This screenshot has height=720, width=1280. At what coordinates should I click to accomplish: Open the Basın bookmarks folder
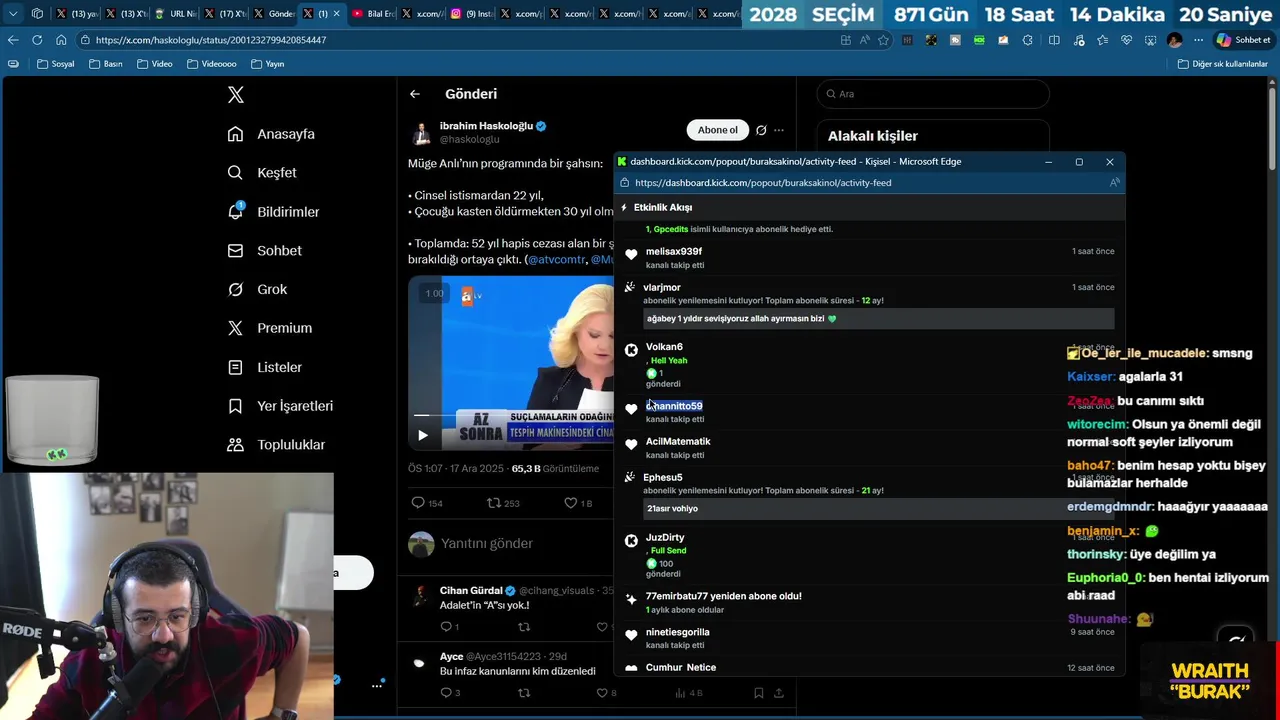[106, 64]
